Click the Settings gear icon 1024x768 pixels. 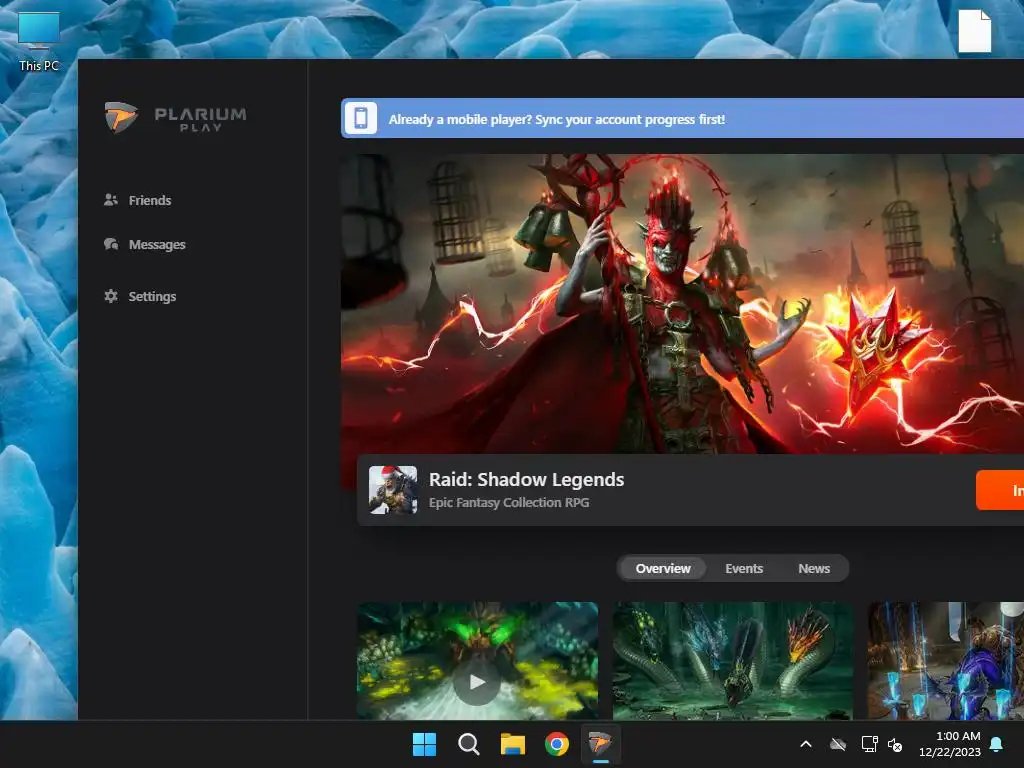click(111, 296)
